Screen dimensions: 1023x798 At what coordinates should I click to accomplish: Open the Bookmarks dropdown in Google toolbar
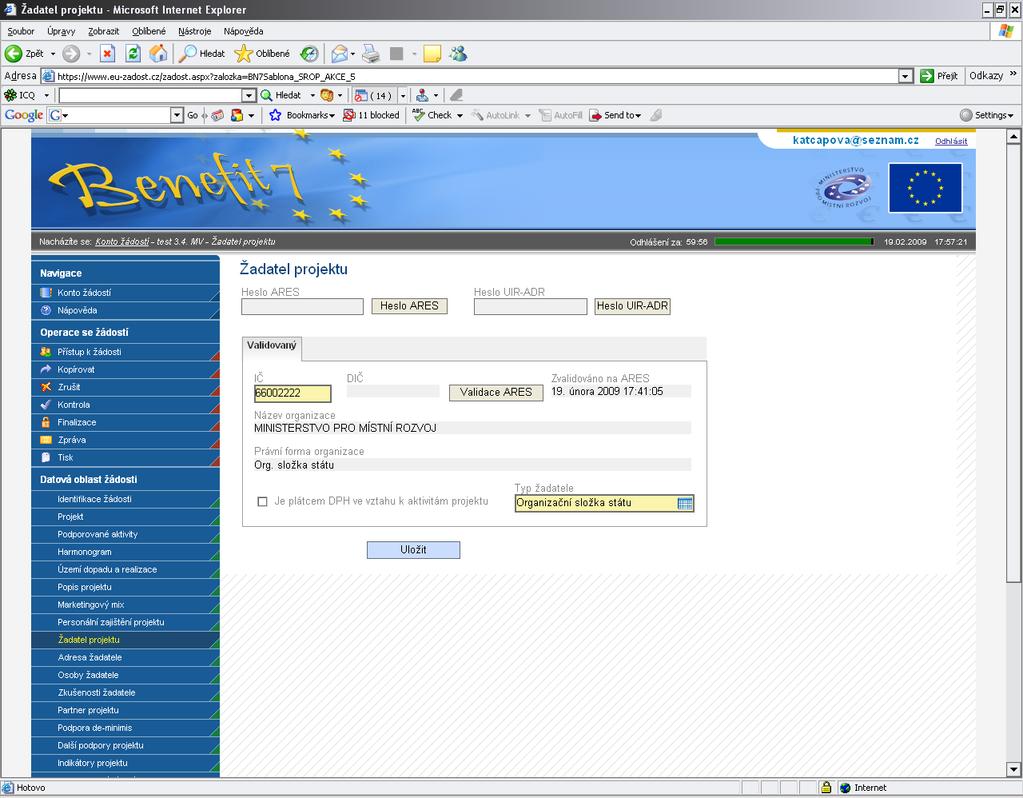click(332, 115)
